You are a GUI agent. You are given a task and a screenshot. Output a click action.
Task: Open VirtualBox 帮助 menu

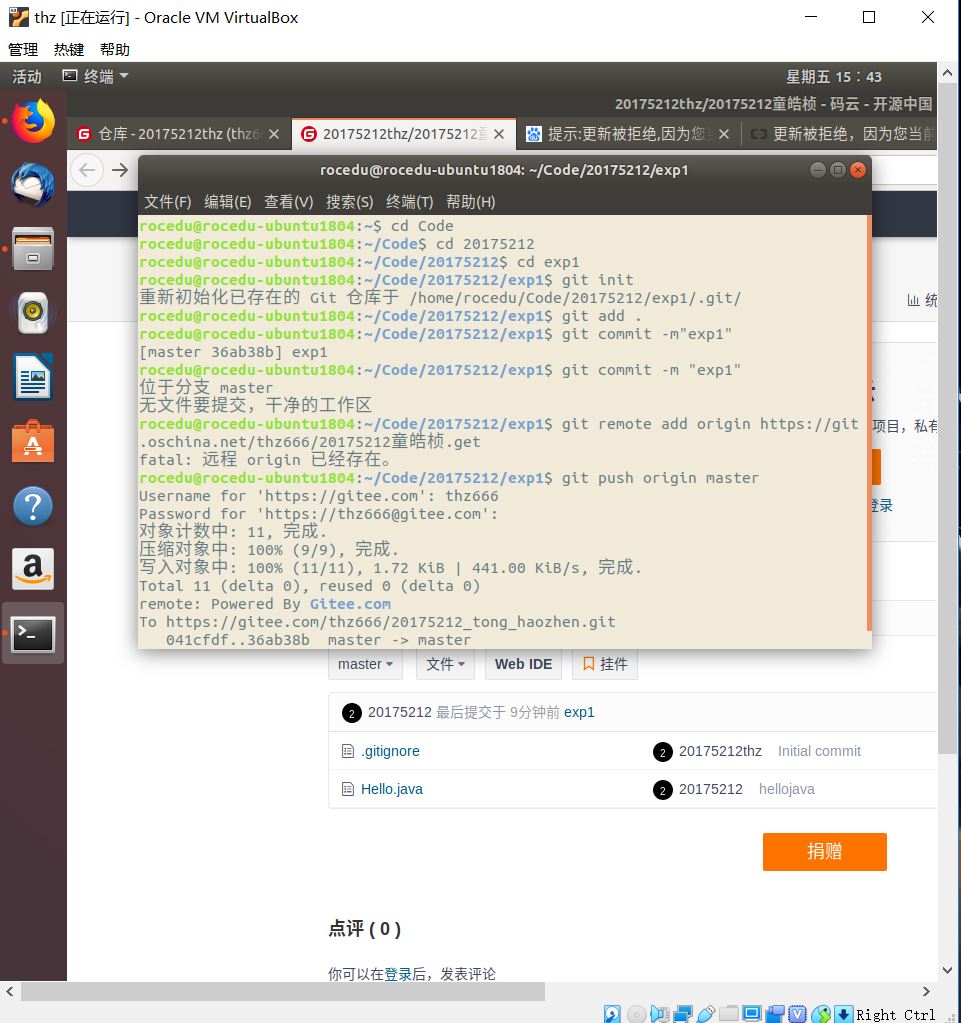115,50
